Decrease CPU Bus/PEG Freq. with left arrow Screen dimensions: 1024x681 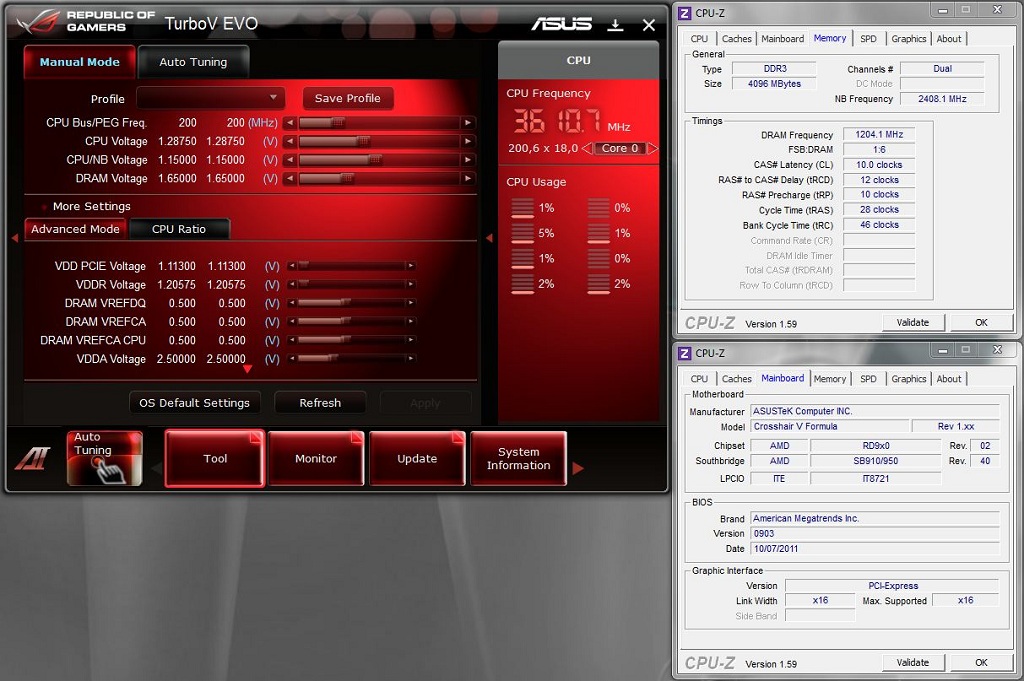click(289, 123)
